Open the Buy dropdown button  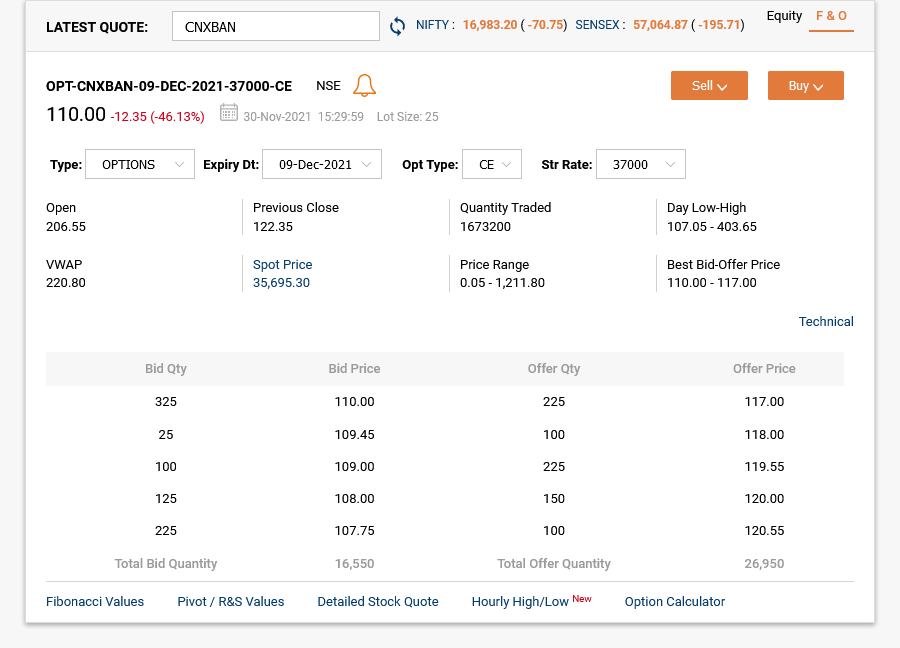805,86
